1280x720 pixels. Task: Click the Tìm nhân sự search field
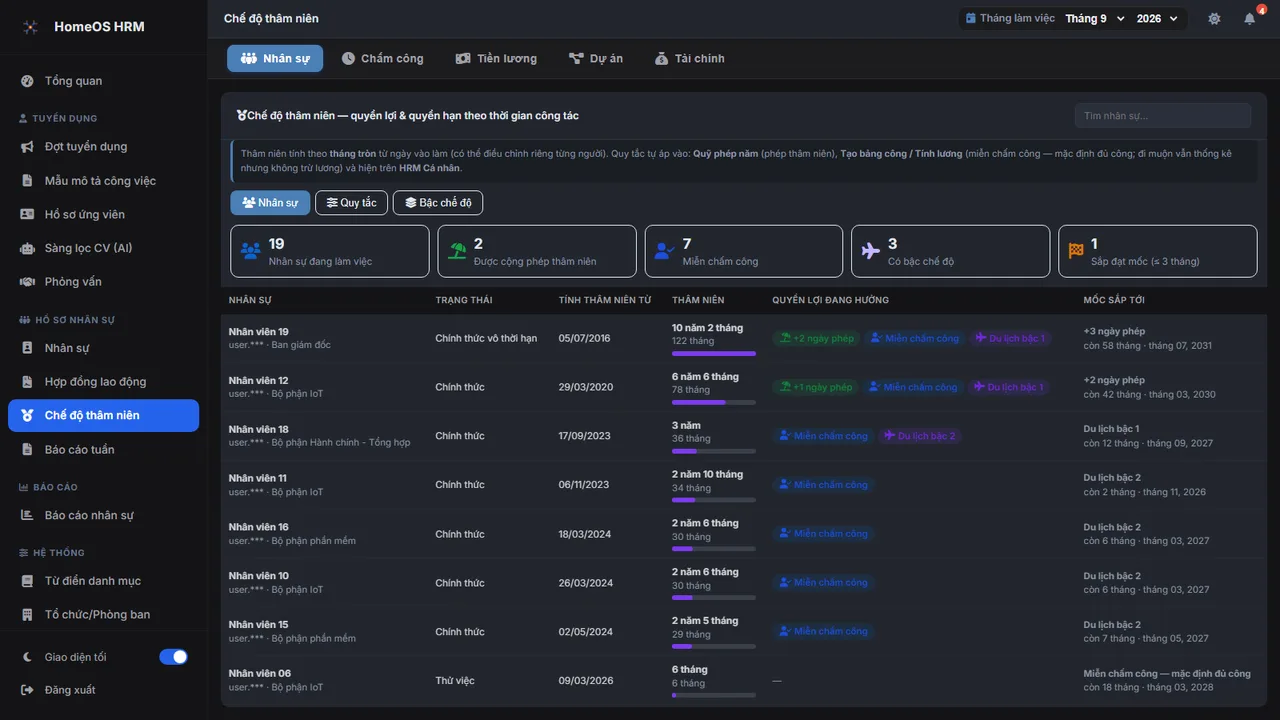pyautogui.click(x=1163, y=116)
